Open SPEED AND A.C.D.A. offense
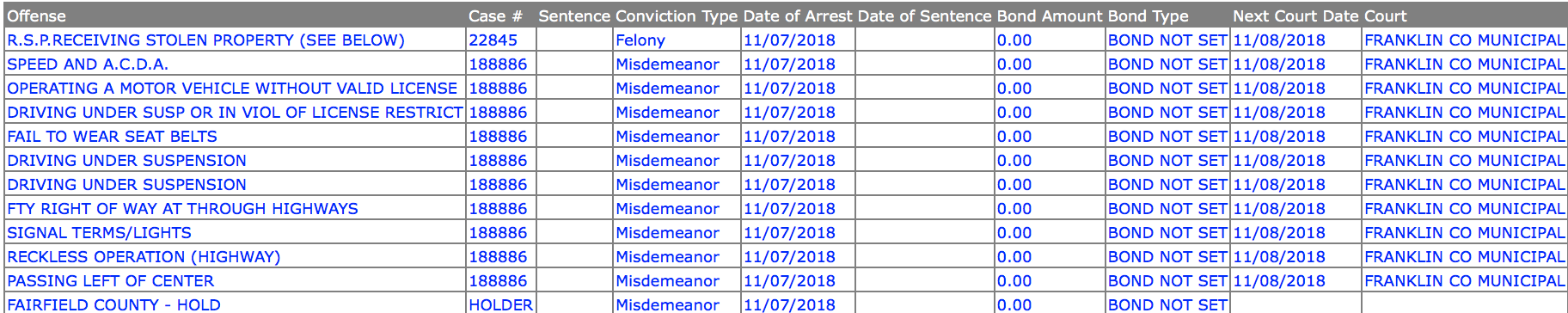Image resolution: width=1568 pixels, height=313 pixels. pyautogui.click(x=88, y=64)
